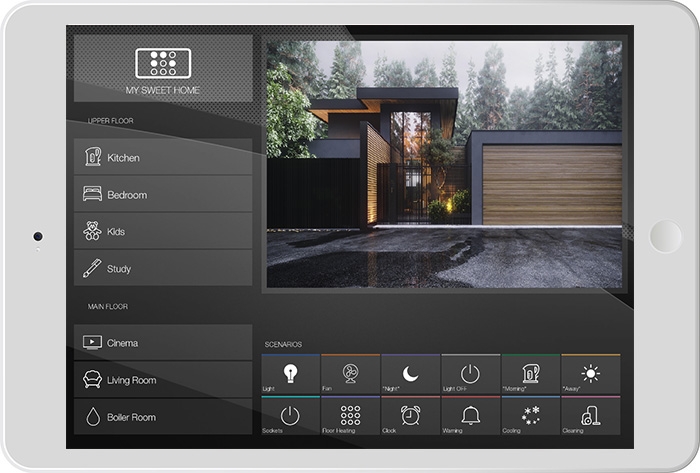Run the Cleaning vacuum scenario
The height and width of the screenshot is (473, 700).
pyautogui.click(x=591, y=415)
